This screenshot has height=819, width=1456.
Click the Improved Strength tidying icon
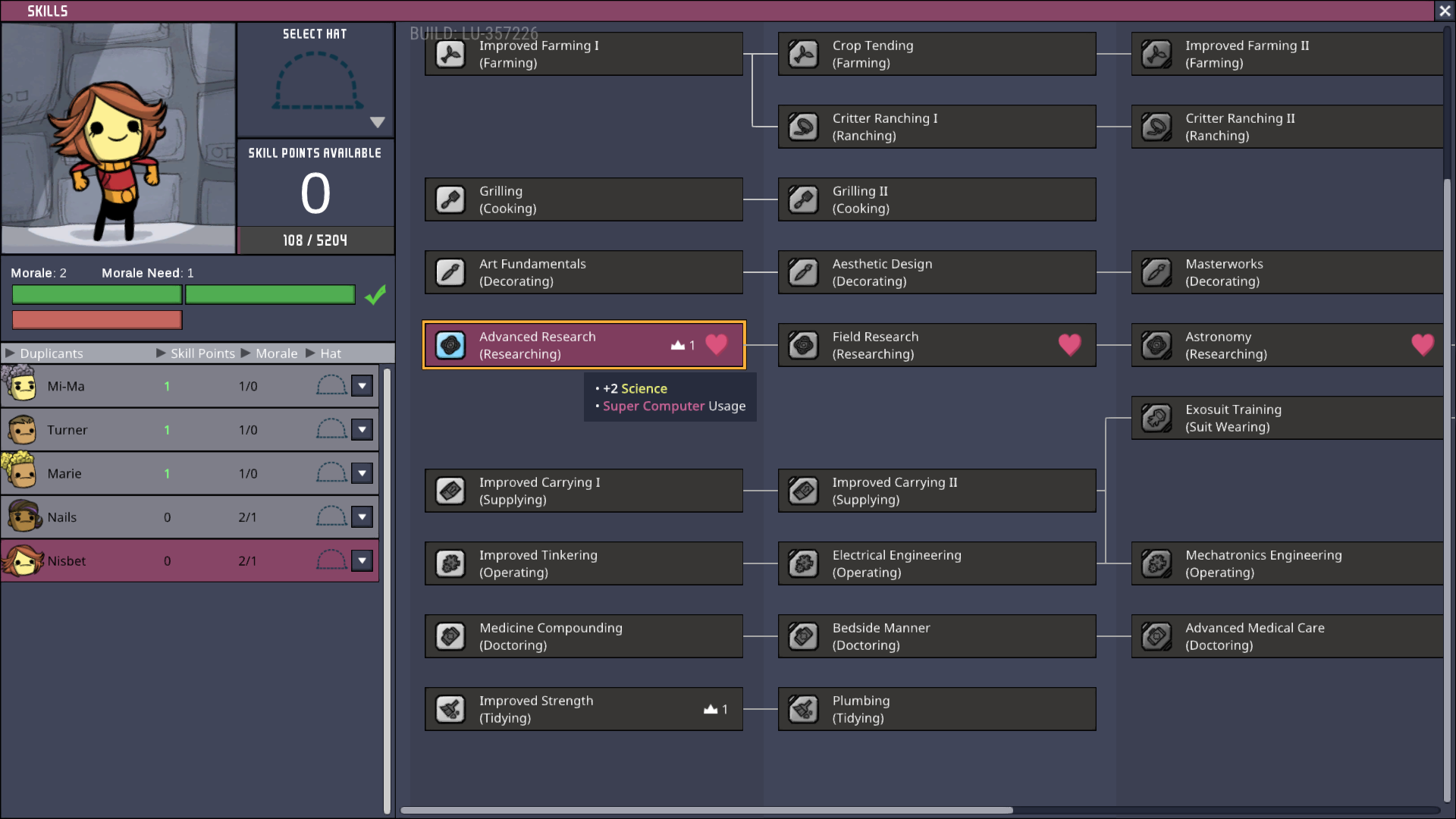tap(450, 709)
